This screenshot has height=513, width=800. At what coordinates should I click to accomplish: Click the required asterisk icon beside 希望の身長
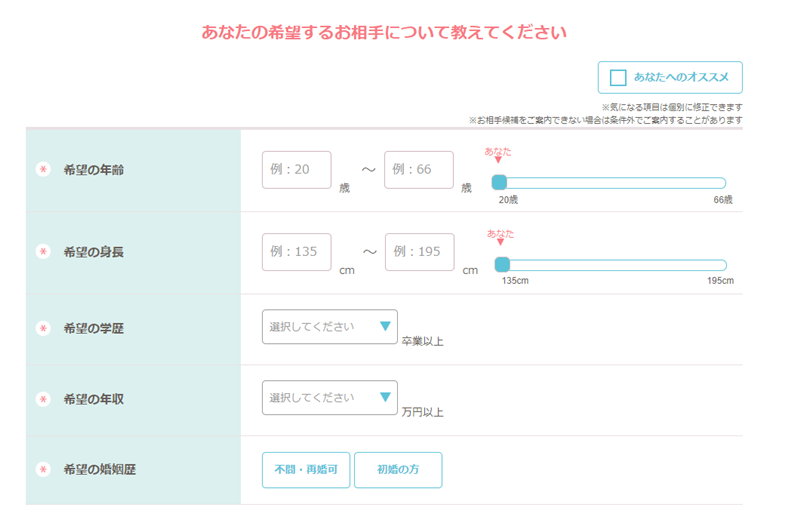[x=43, y=252]
